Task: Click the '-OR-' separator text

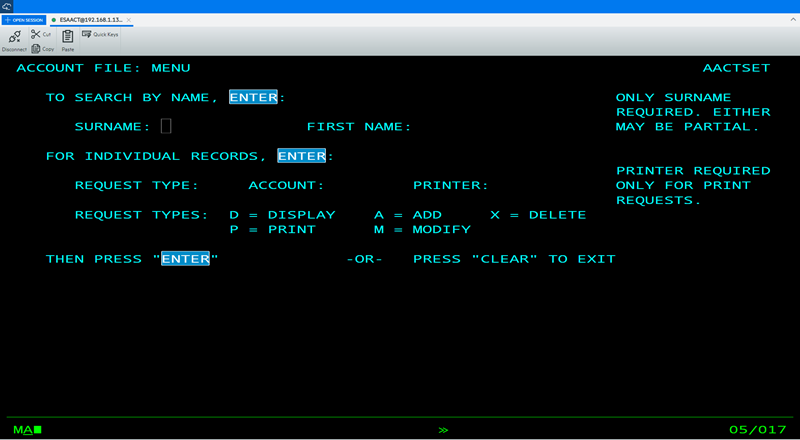Action: click(364, 259)
